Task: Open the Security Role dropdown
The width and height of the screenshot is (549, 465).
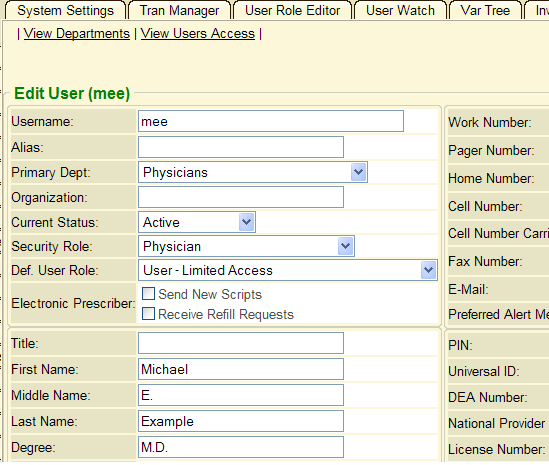Action: (x=346, y=246)
